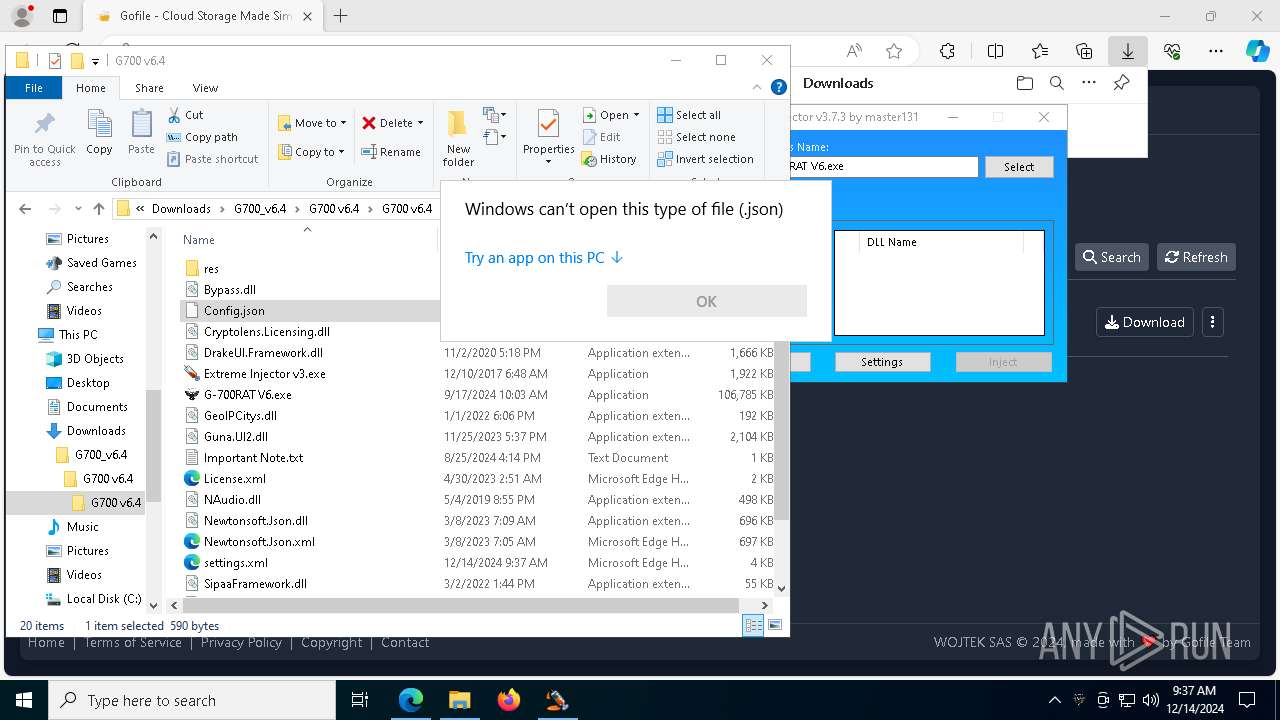This screenshot has height=720, width=1280.
Task: Switch to large icons view
Action: [775, 625]
